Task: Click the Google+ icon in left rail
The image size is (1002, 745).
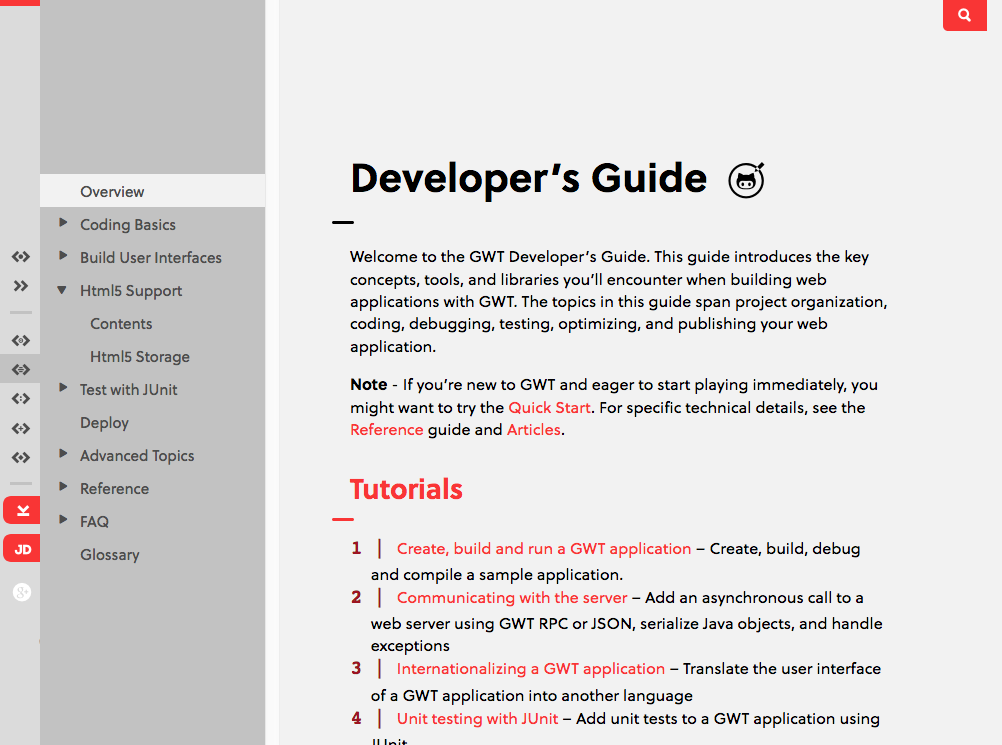Action: click(x=22, y=592)
